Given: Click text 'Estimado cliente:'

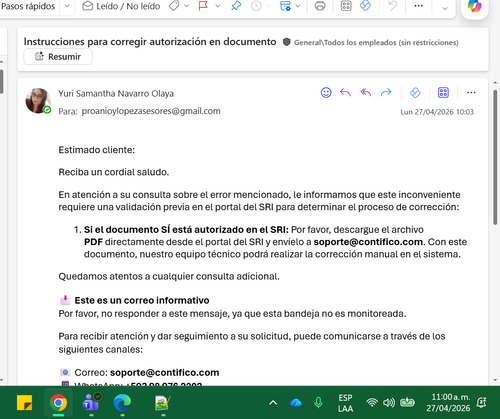Looking at the screenshot, I should pos(97,150).
